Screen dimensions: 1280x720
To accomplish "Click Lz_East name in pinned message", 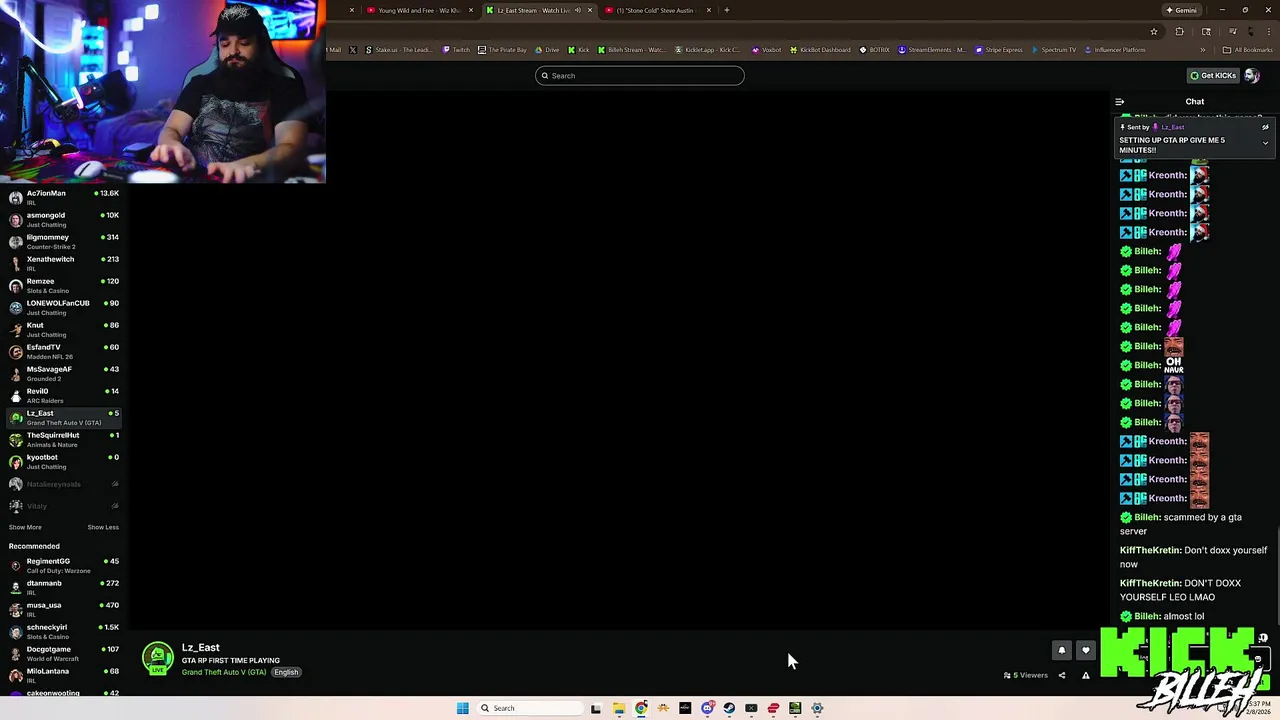I will [1172, 127].
